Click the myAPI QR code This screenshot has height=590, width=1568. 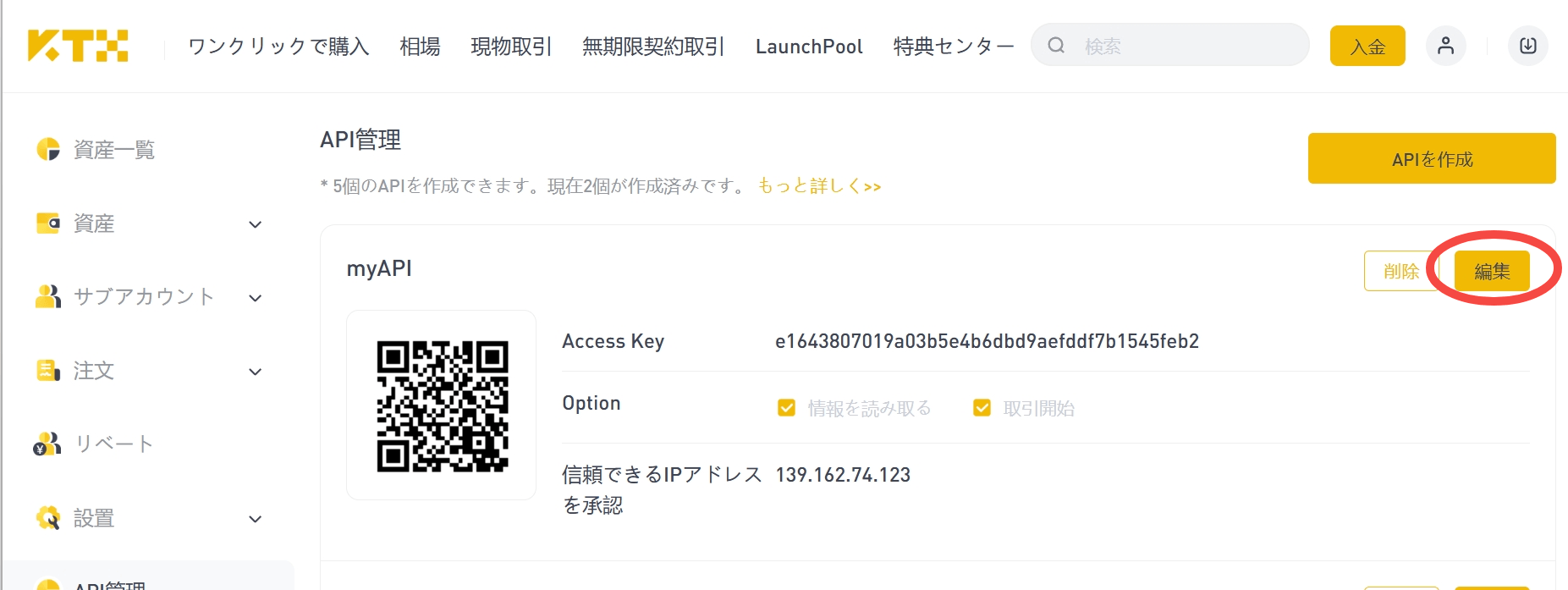[442, 405]
